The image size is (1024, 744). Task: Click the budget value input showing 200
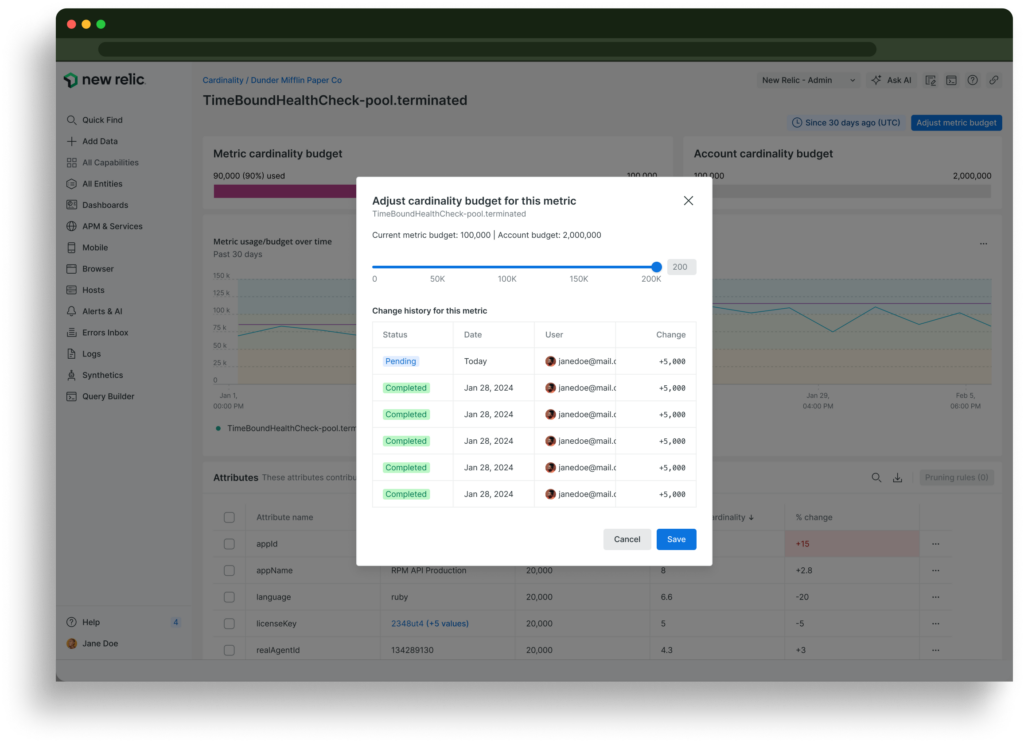[x=681, y=267]
